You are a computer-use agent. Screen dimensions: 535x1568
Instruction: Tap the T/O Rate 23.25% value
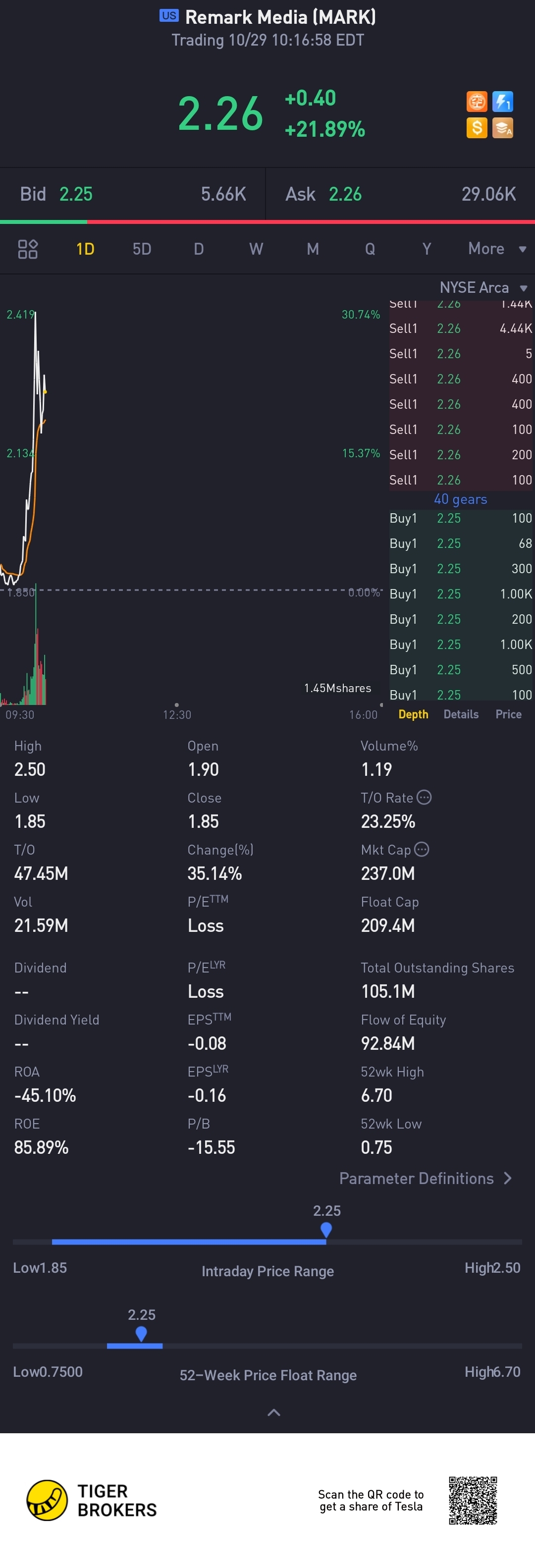pyautogui.click(x=388, y=822)
